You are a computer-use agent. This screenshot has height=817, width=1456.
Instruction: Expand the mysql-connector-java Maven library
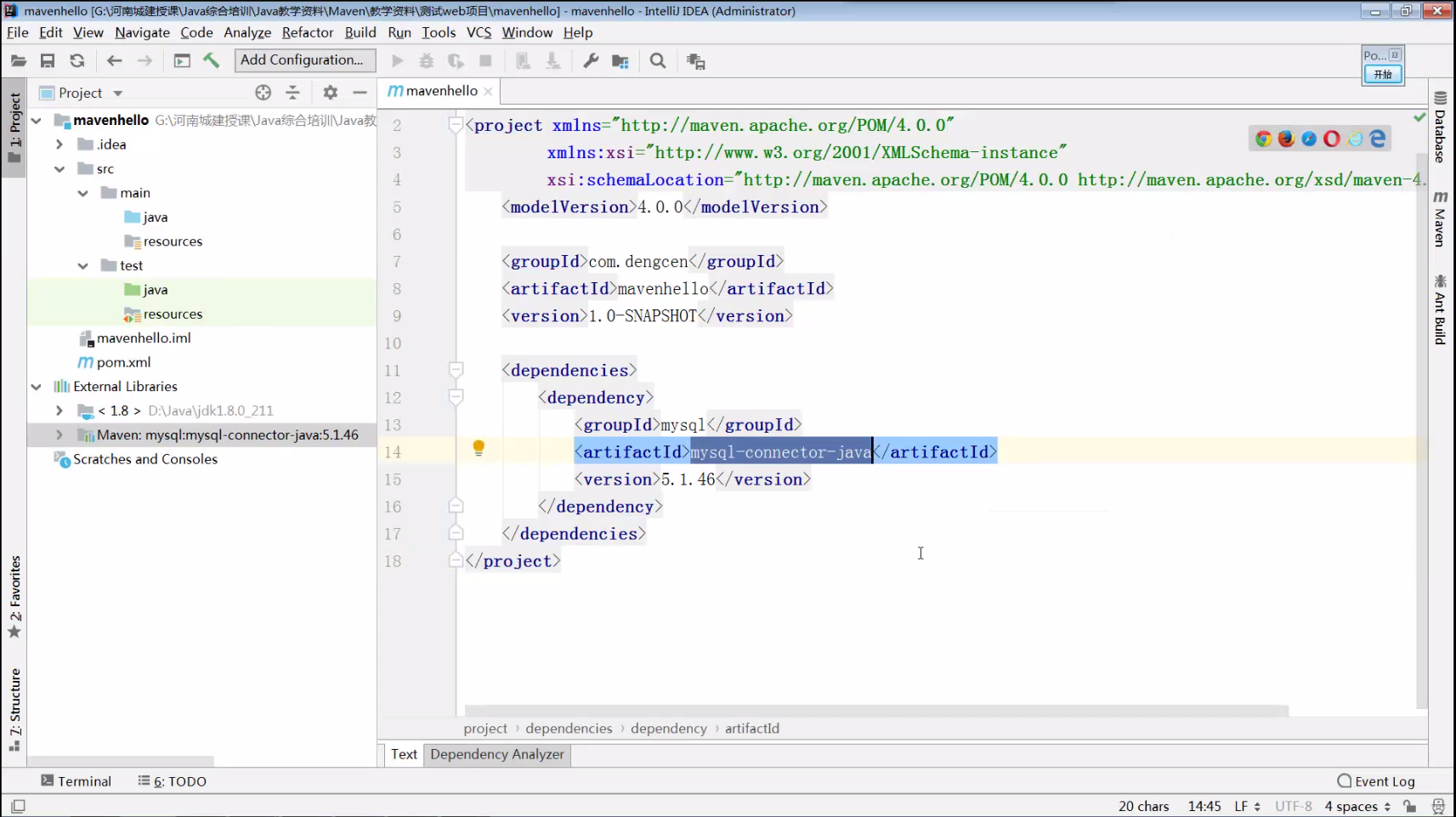(59, 434)
